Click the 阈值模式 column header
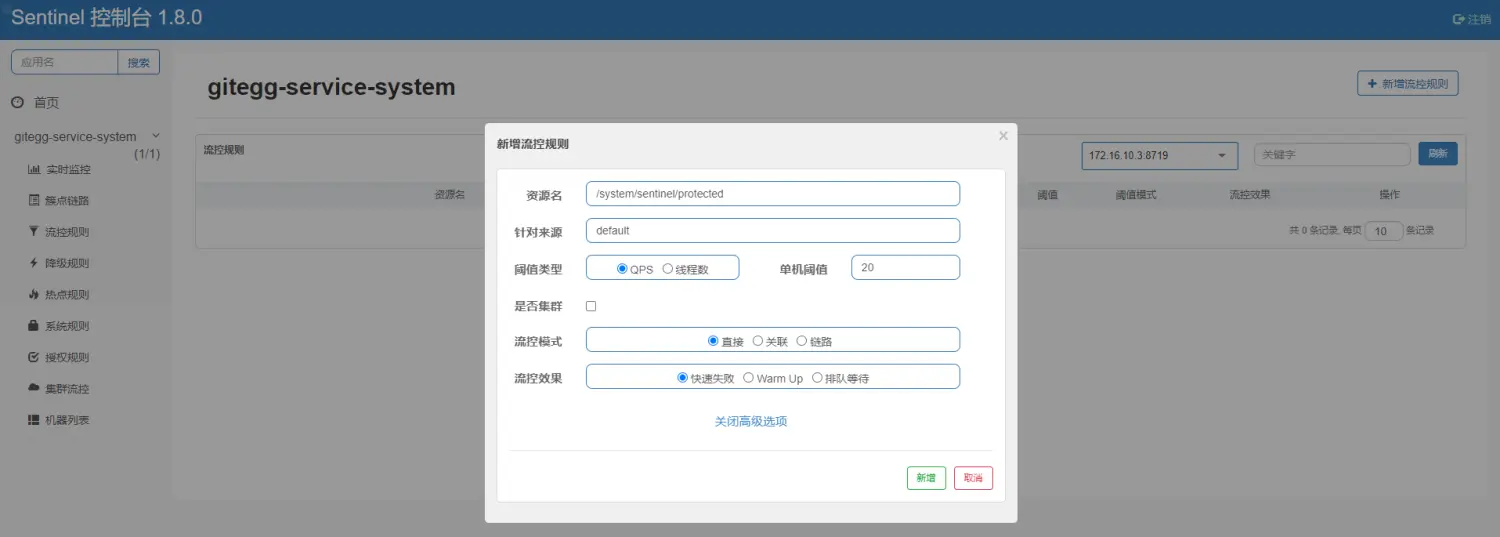Screen dimensions: 1500x537 [1136, 195]
